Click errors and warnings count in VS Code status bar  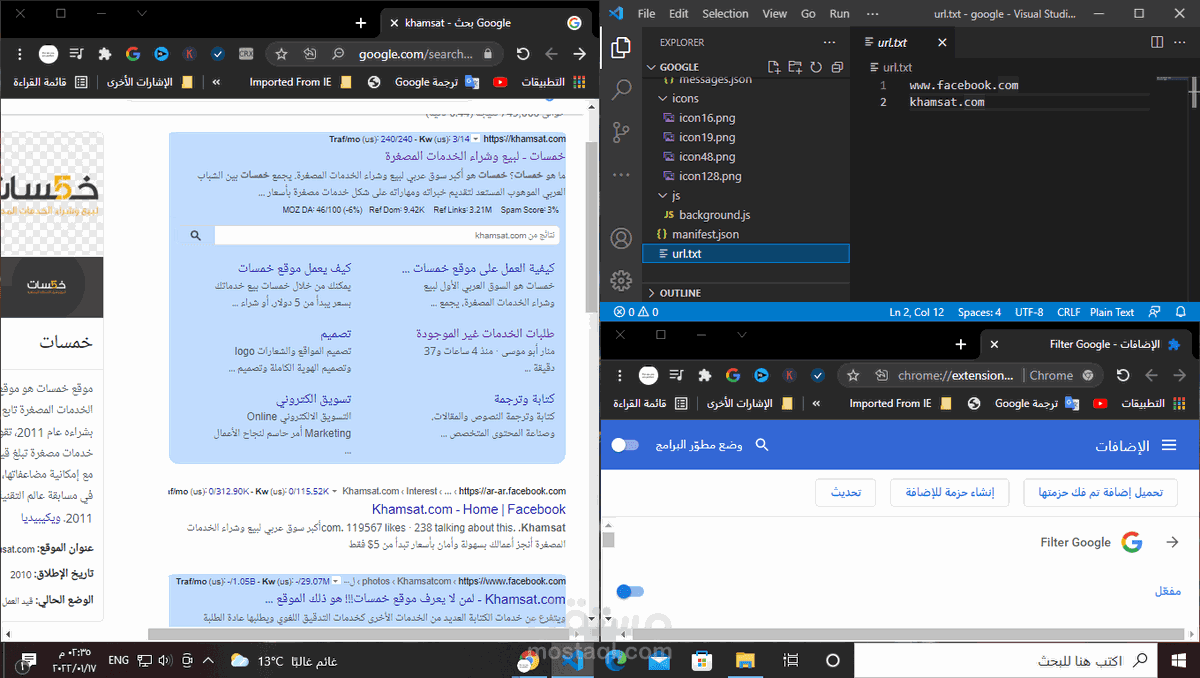click(x=636, y=312)
